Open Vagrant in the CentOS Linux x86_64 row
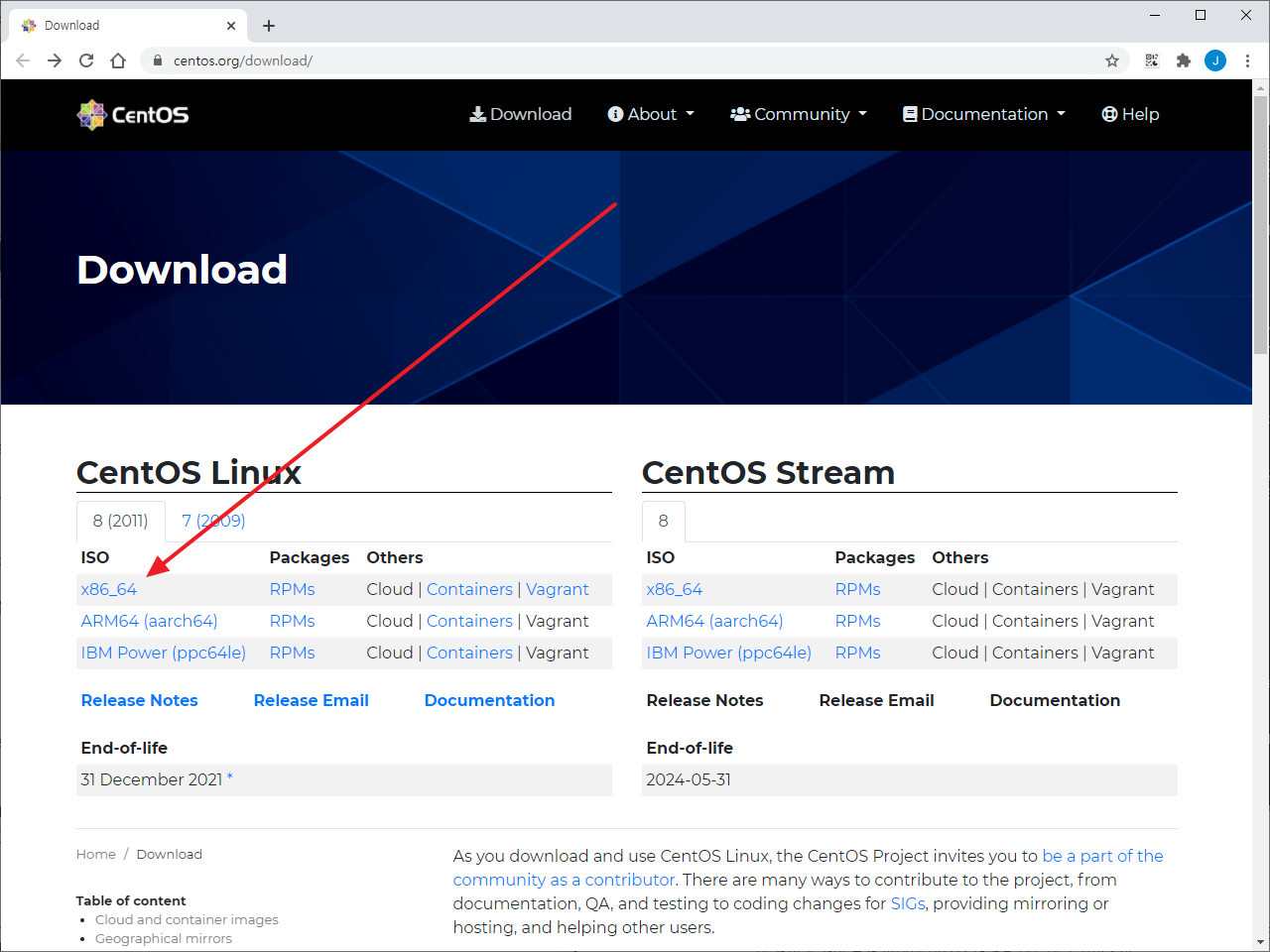This screenshot has height=952, width=1270. point(558,589)
